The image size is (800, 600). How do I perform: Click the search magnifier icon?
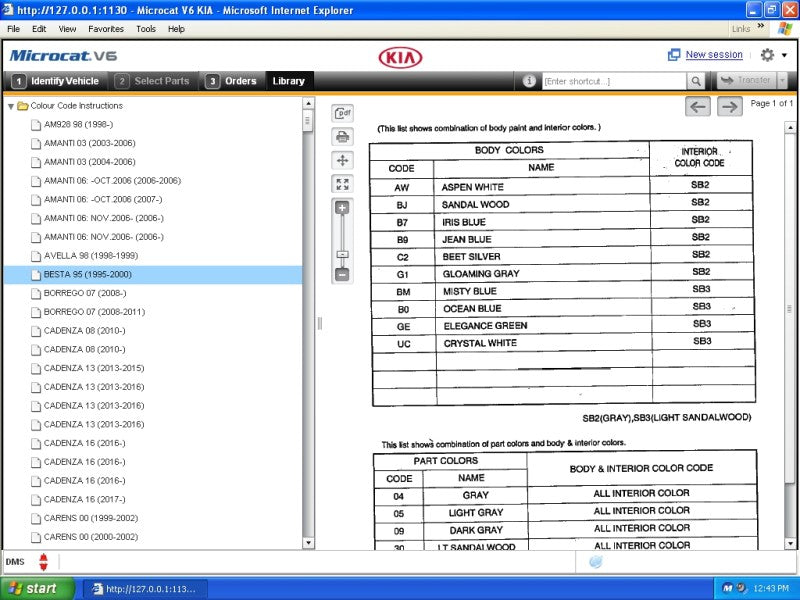coord(696,80)
